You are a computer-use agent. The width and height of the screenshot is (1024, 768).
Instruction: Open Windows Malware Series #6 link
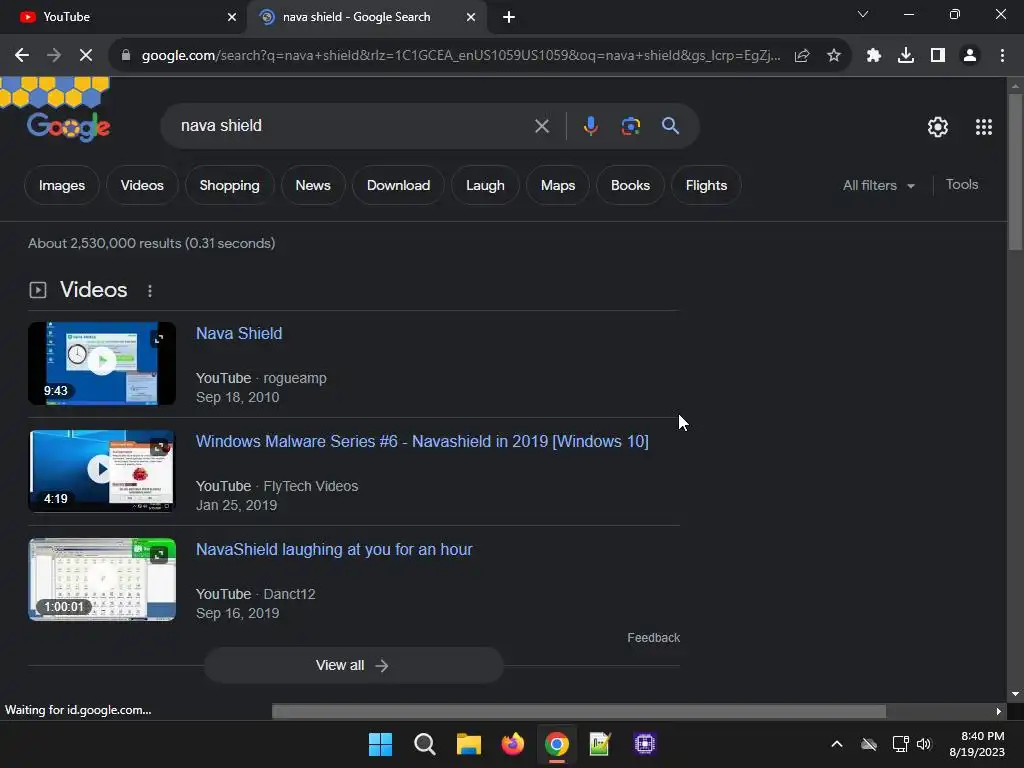[x=422, y=442]
